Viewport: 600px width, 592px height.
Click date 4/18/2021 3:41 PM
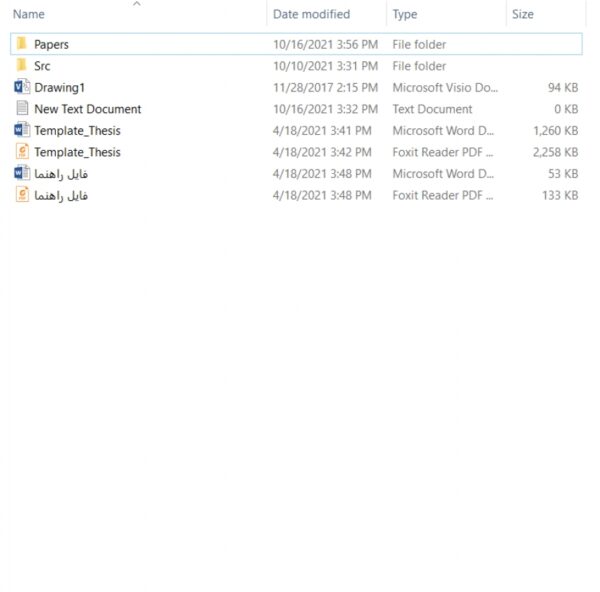(x=322, y=131)
